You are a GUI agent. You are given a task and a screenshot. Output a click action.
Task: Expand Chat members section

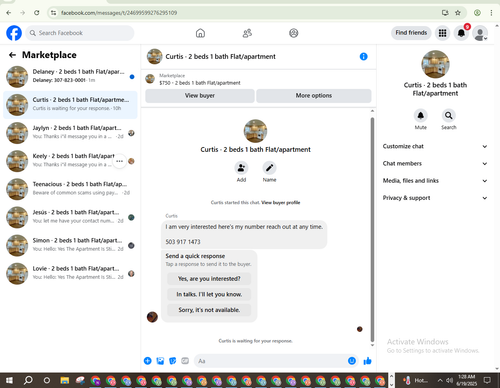(x=435, y=164)
